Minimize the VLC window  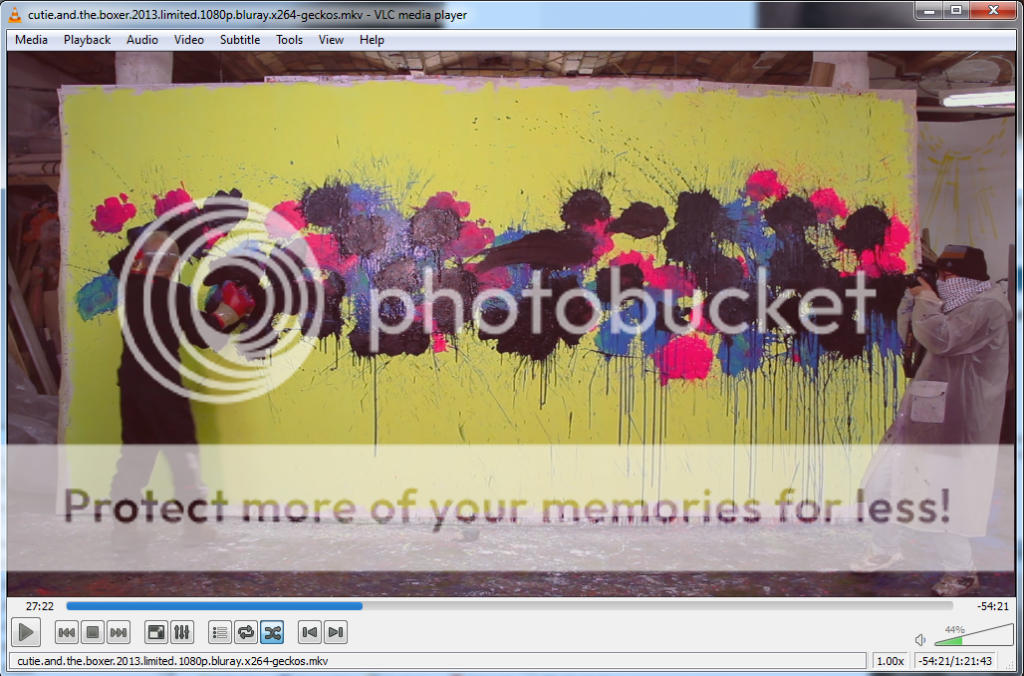tap(930, 10)
